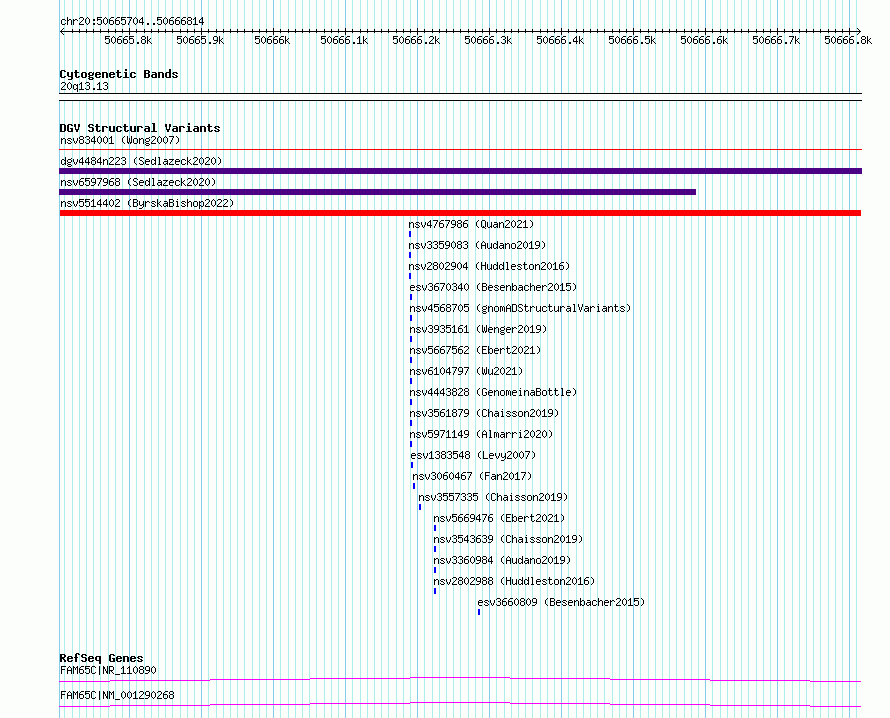The height and width of the screenshot is (718, 890).
Task: Click dgv4484n223 (Sedlazeck2020) label
Action: (x=141, y=161)
